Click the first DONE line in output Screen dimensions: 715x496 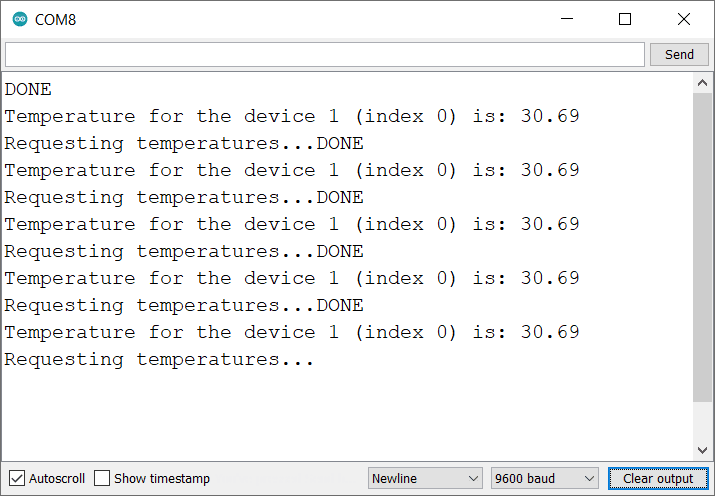pyautogui.click(x=28, y=89)
